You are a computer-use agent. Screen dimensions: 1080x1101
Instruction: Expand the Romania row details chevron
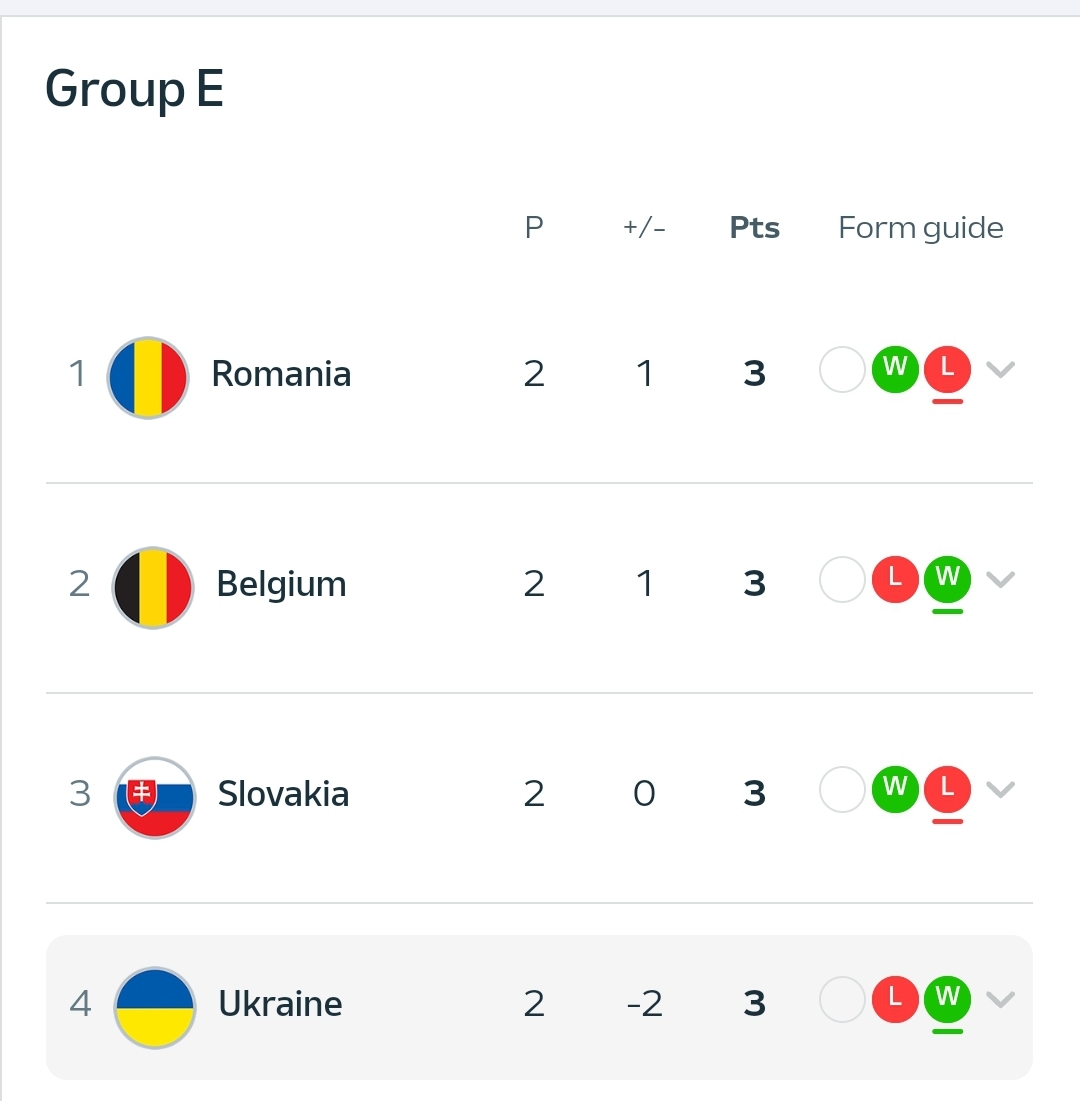[x=1000, y=370]
